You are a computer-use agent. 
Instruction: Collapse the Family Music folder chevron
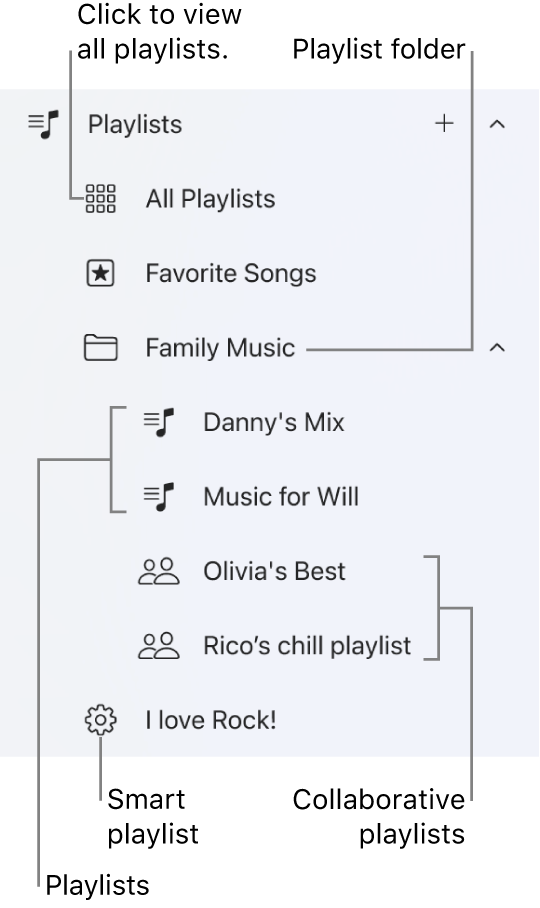[498, 347]
